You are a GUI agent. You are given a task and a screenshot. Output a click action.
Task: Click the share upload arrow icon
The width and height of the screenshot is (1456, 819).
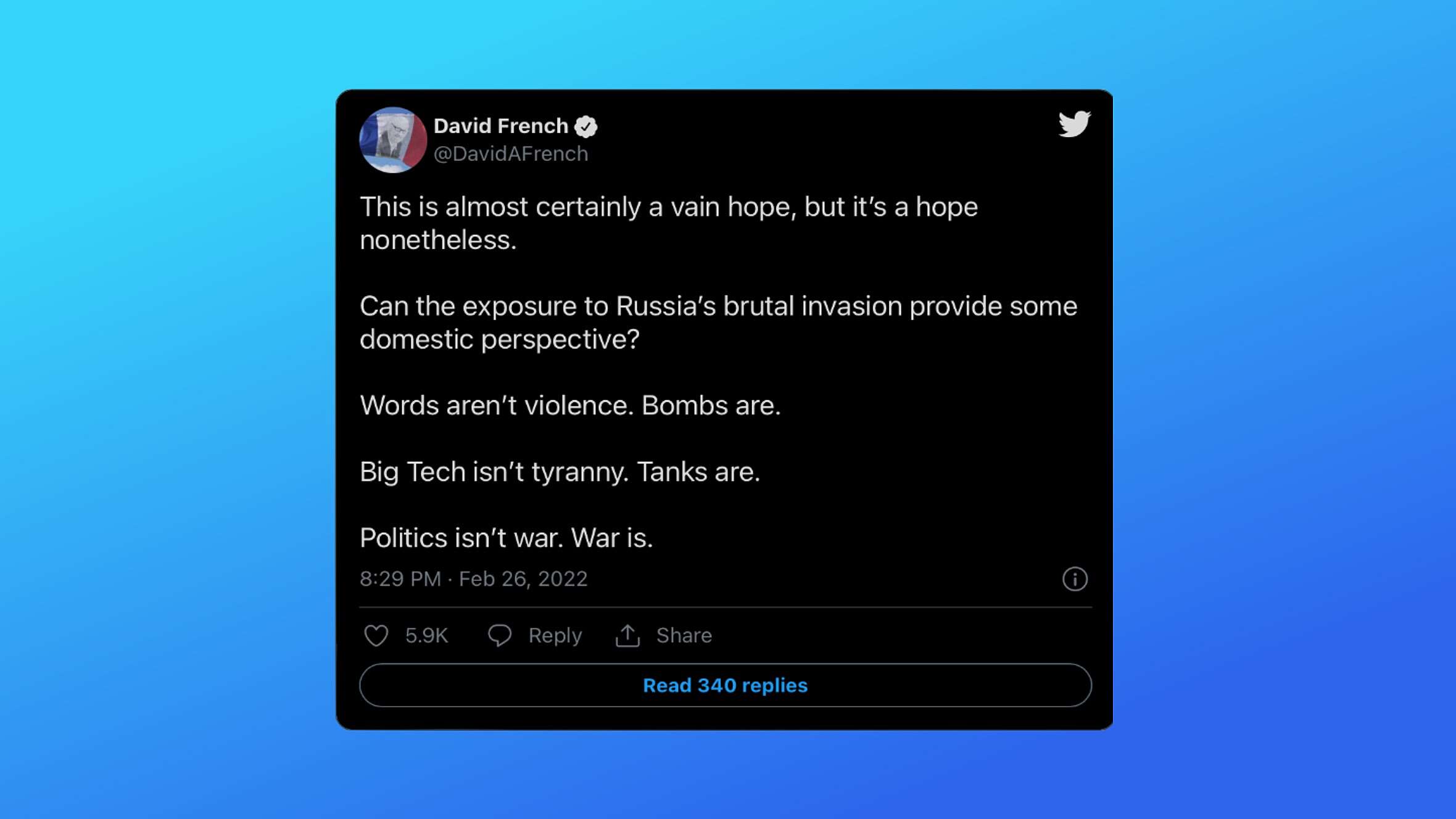(627, 635)
